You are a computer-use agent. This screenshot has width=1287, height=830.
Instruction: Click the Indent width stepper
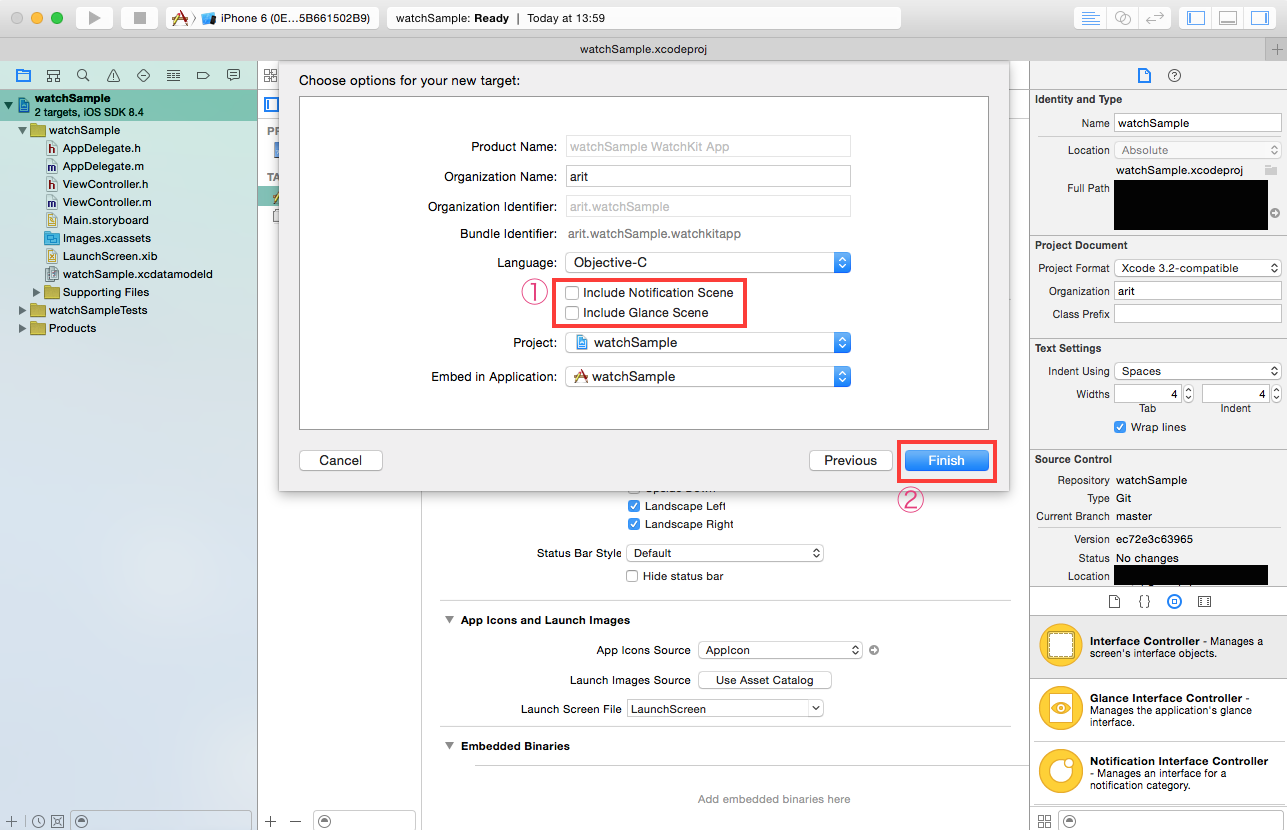[1276, 394]
